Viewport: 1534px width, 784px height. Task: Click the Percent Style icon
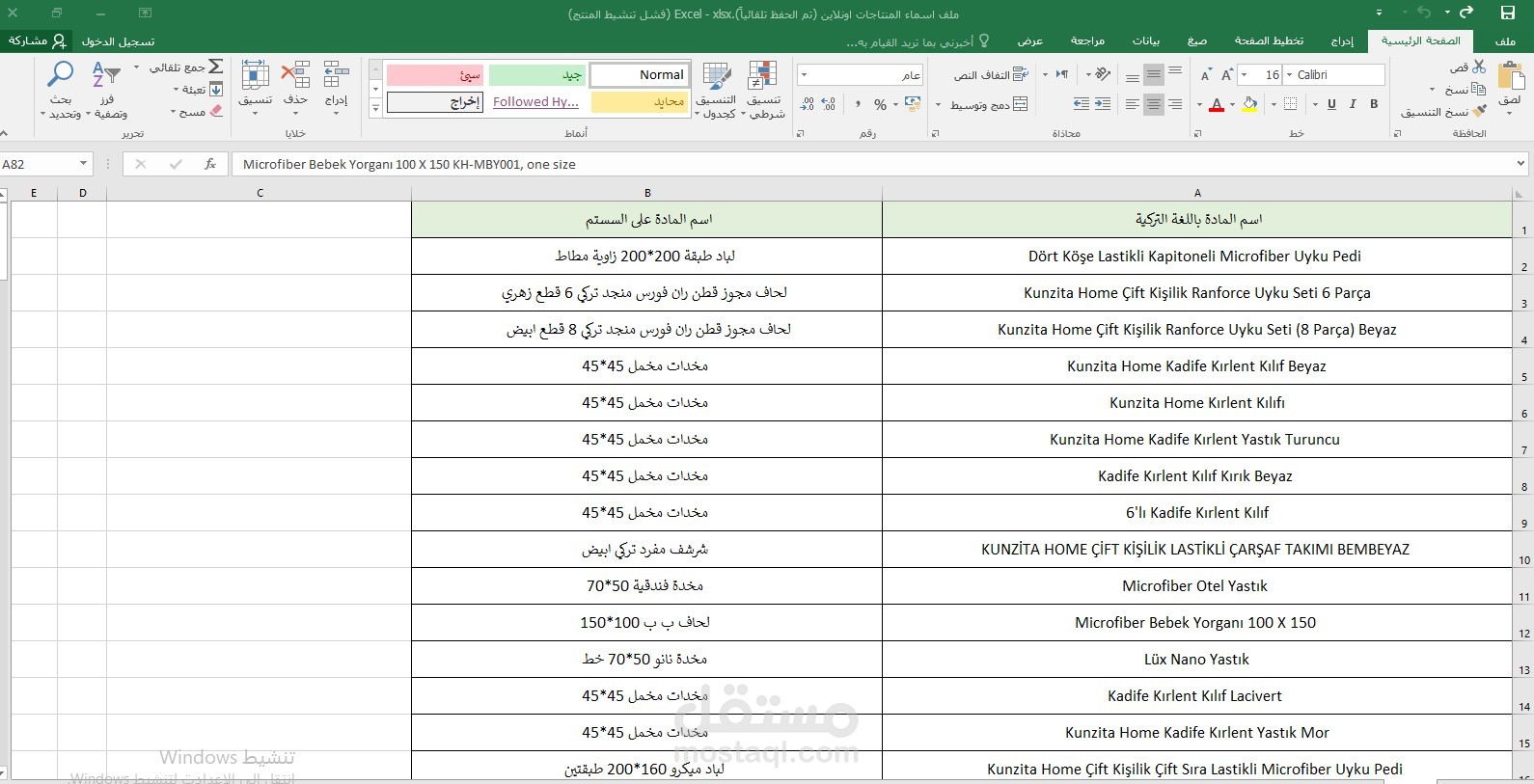[x=880, y=104]
